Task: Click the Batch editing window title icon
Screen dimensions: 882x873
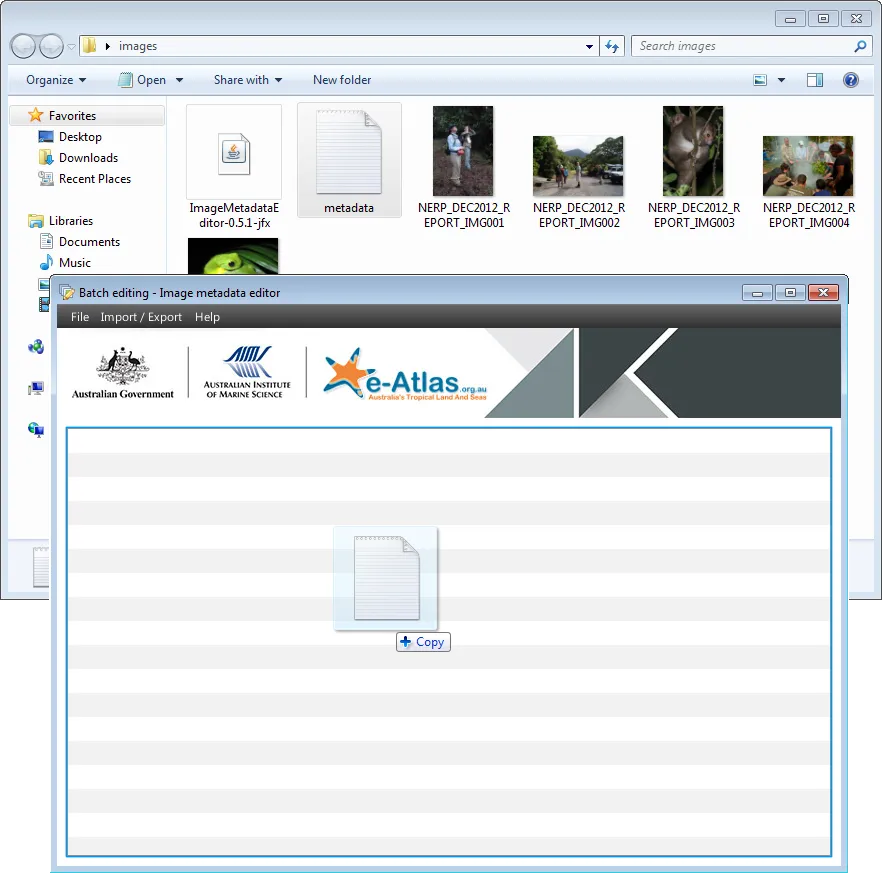Action: tap(67, 292)
